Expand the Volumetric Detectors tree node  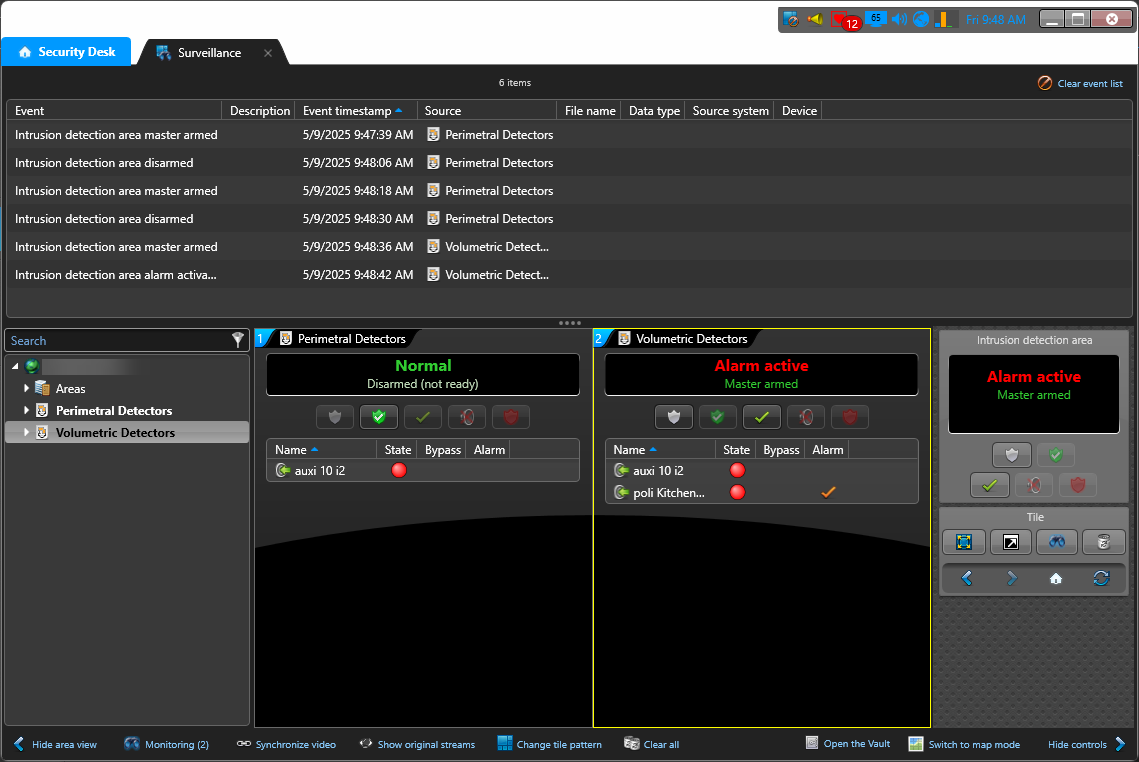pyautogui.click(x=27, y=433)
